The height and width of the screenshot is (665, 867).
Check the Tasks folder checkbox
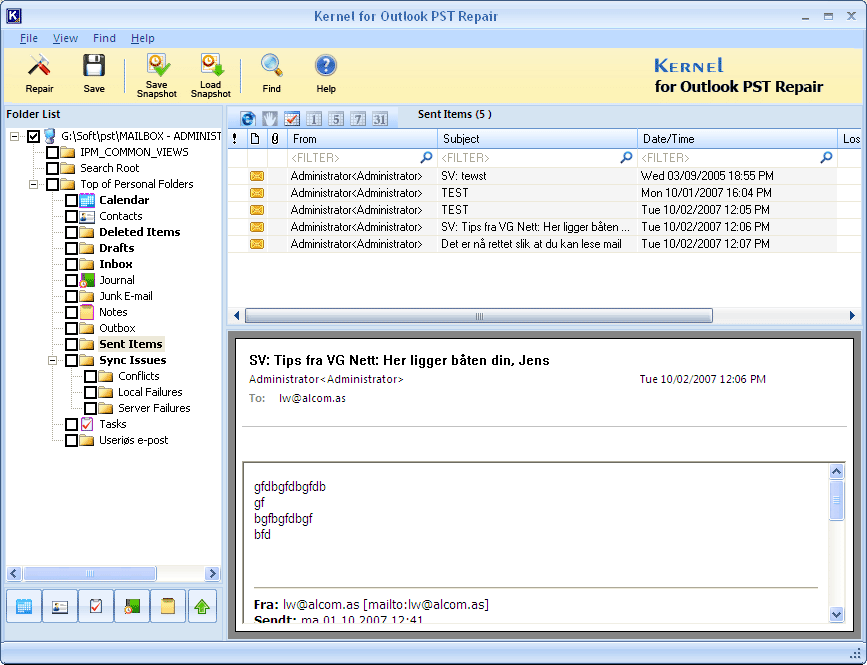(x=71, y=425)
